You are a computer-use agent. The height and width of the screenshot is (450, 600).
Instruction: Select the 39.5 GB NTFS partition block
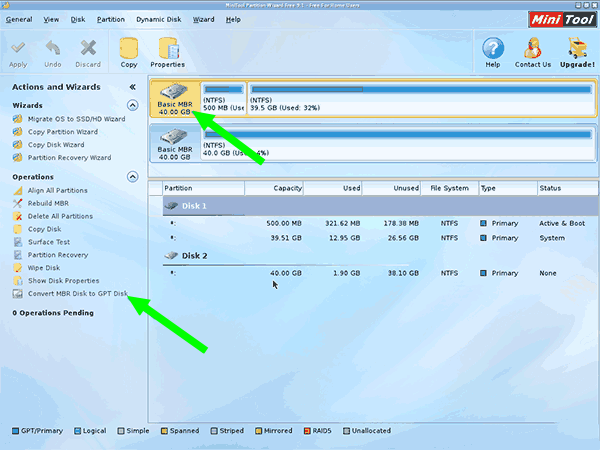421,99
